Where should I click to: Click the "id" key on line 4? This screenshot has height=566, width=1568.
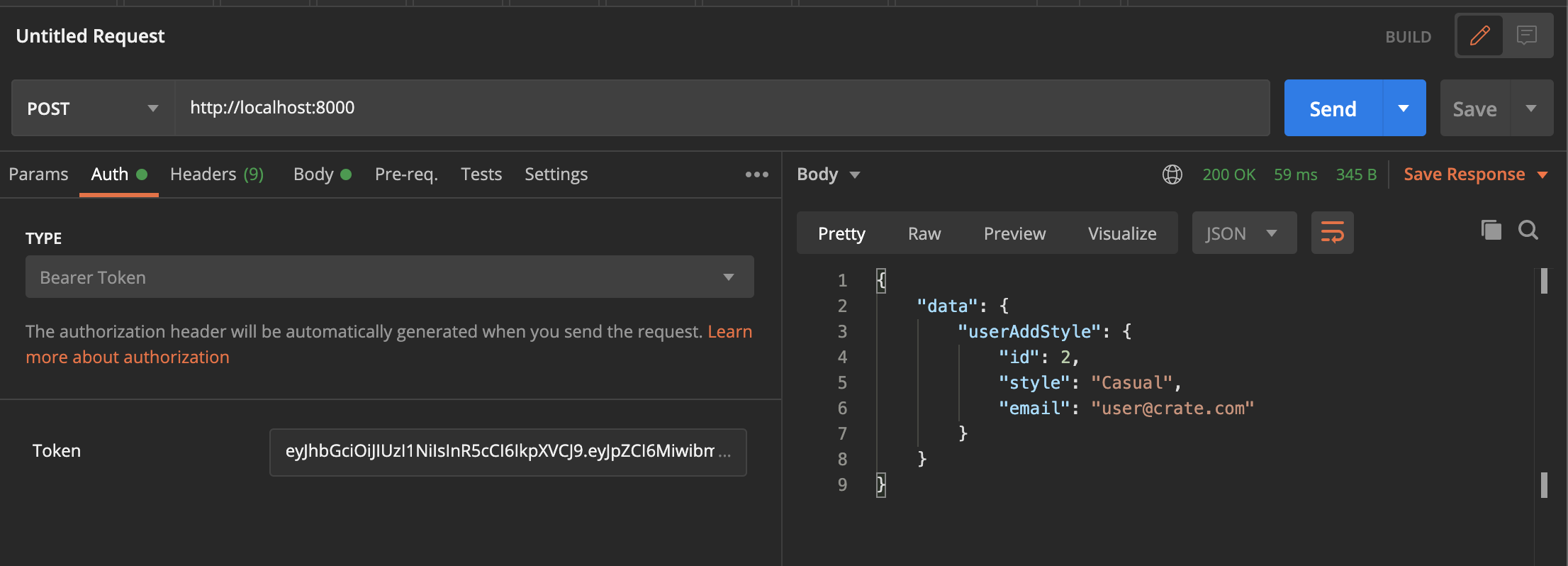pyautogui.click(x=1019, y=357)
